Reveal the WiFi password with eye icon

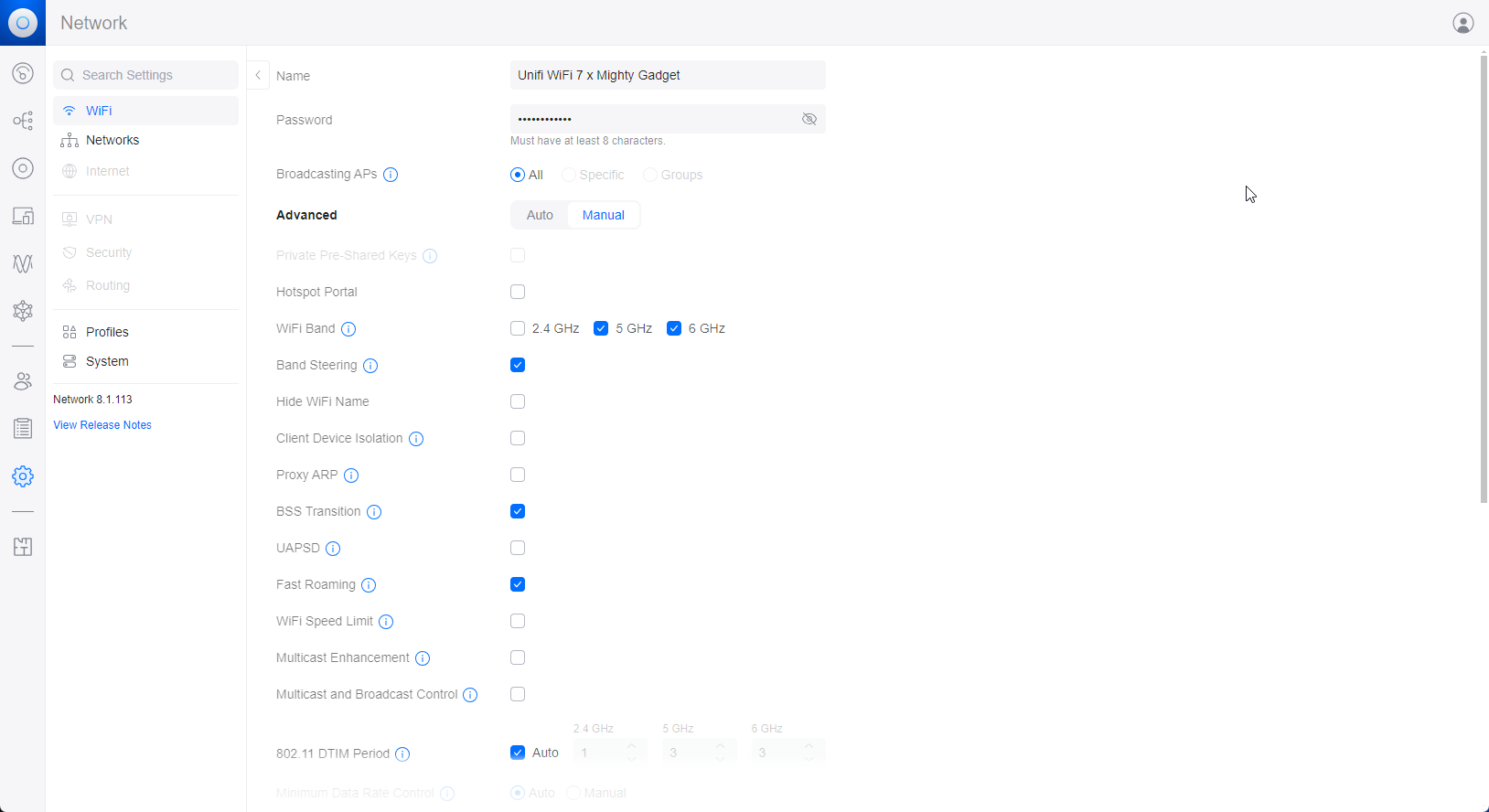click(809, 119)
